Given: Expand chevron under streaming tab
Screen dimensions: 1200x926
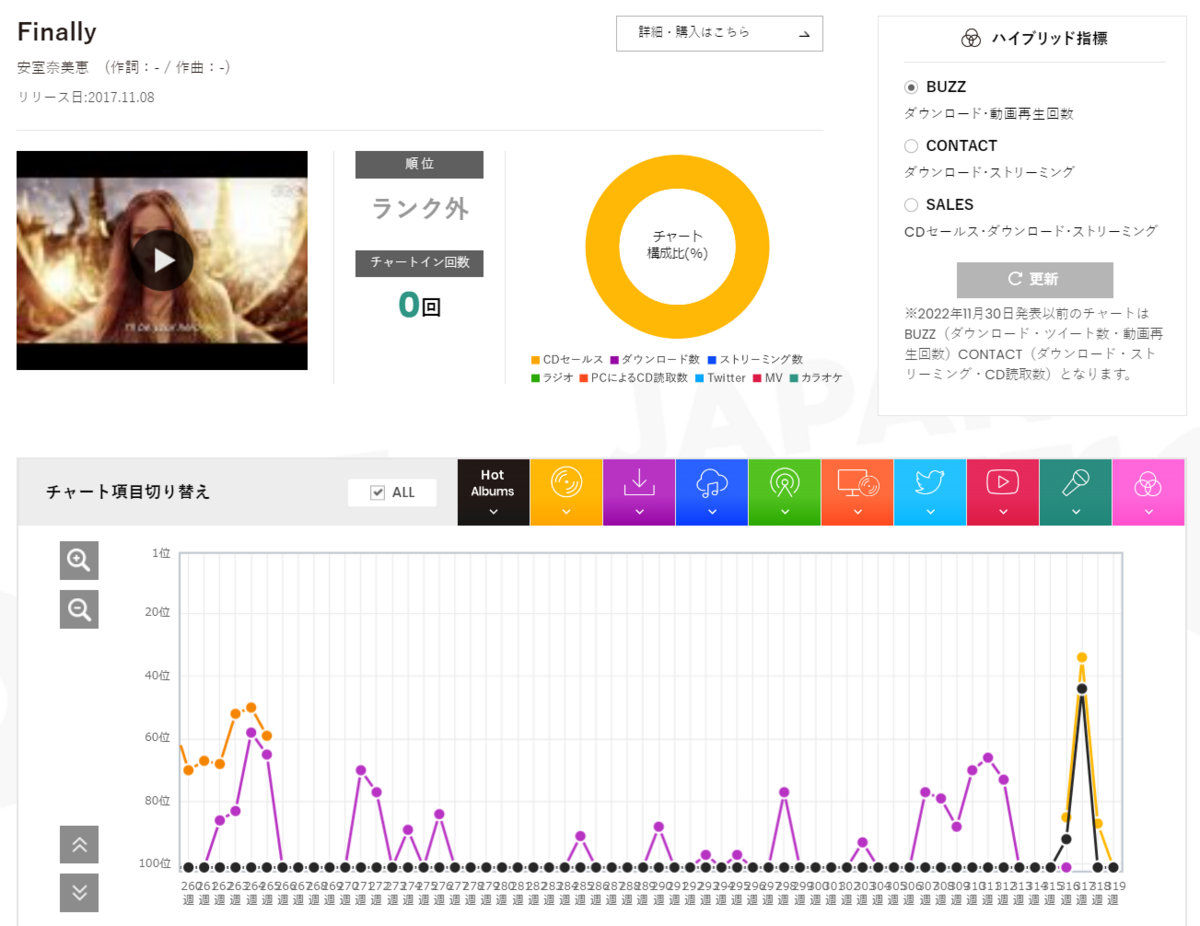Looking at the screenshot, I should (x=712, y=512).
